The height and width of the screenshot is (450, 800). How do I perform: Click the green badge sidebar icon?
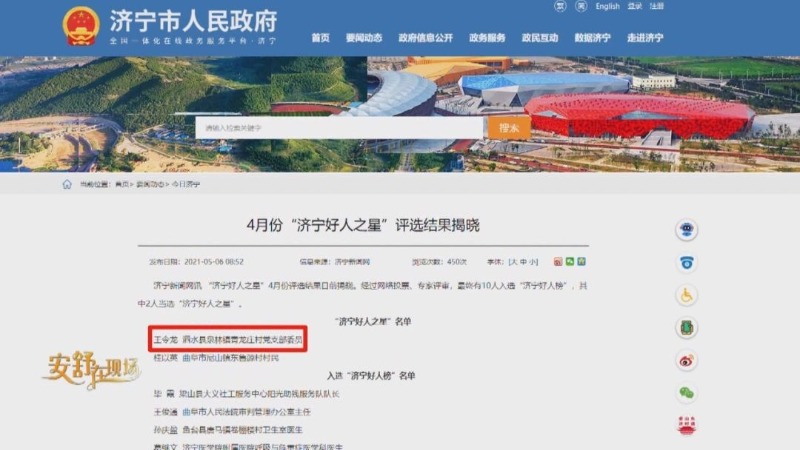[686, 328]
